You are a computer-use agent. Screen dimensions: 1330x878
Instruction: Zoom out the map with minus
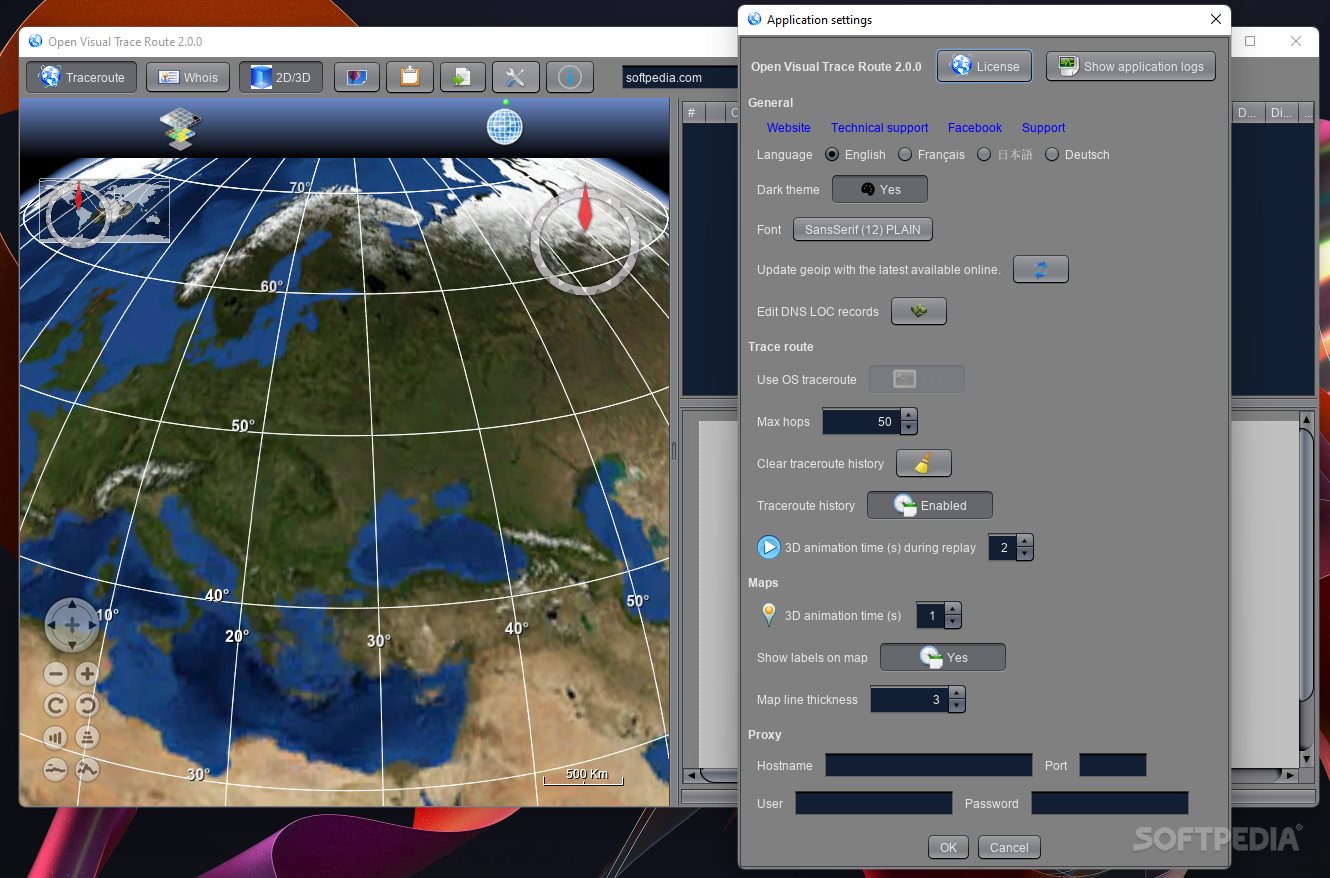(x=56, y=674)
